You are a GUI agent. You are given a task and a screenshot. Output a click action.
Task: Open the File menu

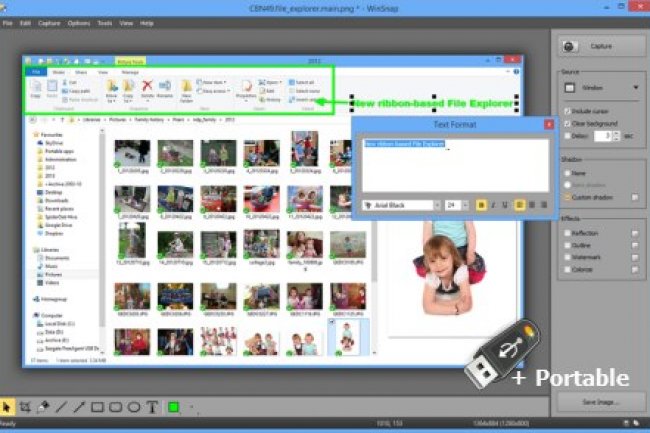pos(7,23)
